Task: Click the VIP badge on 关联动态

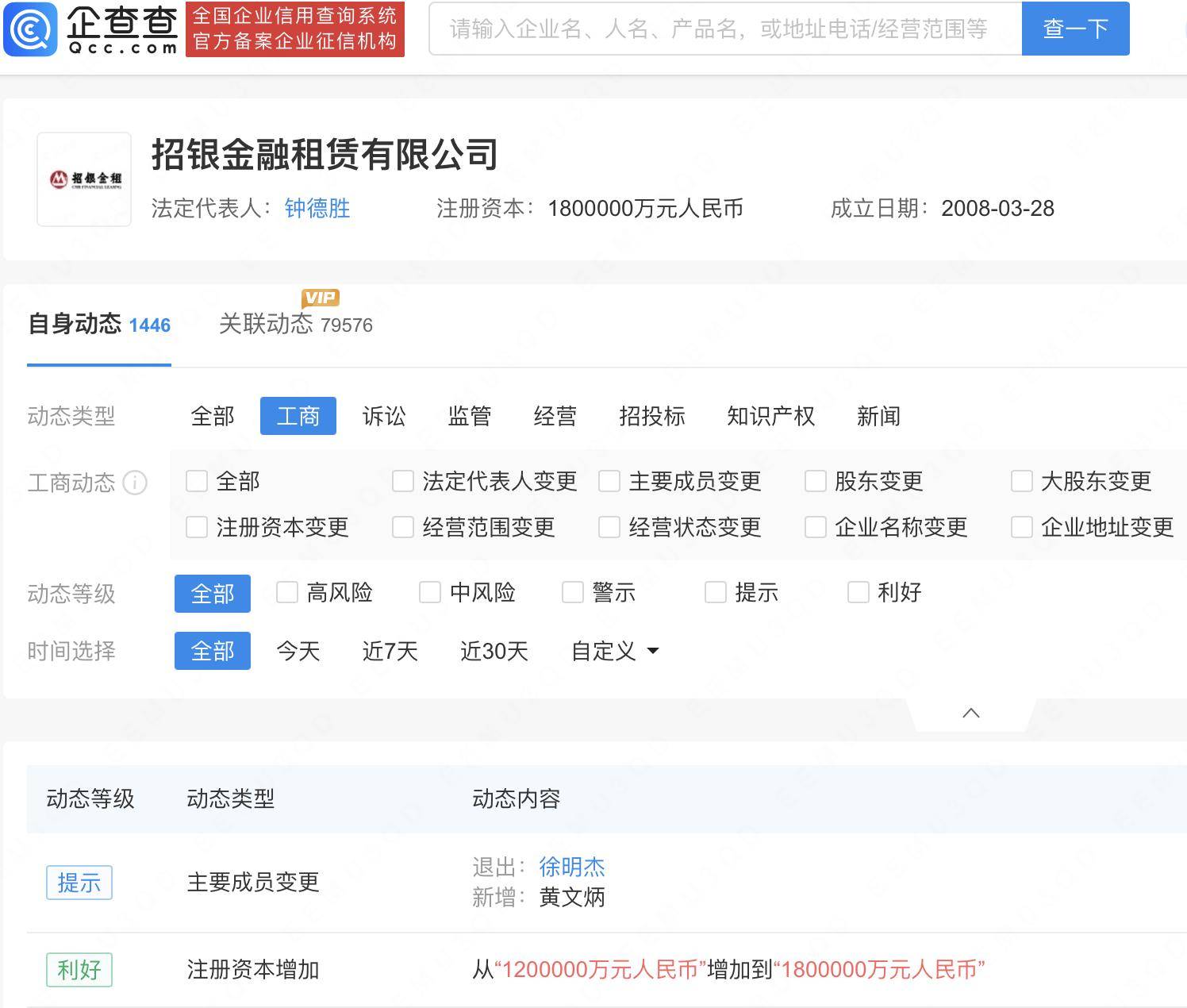Action: click(321, 298)
